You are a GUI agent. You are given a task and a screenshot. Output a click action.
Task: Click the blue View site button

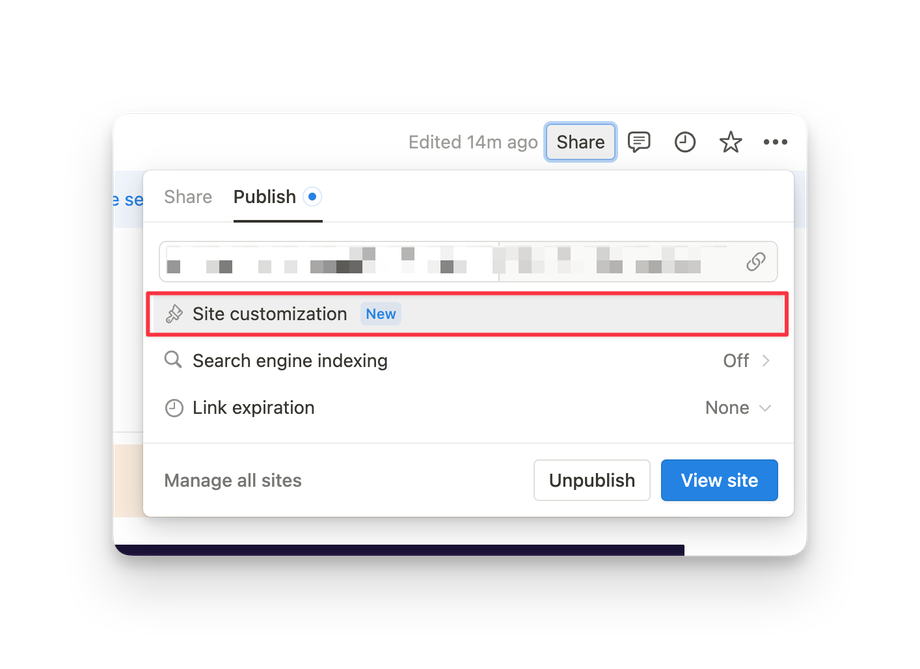click(719, 481)
